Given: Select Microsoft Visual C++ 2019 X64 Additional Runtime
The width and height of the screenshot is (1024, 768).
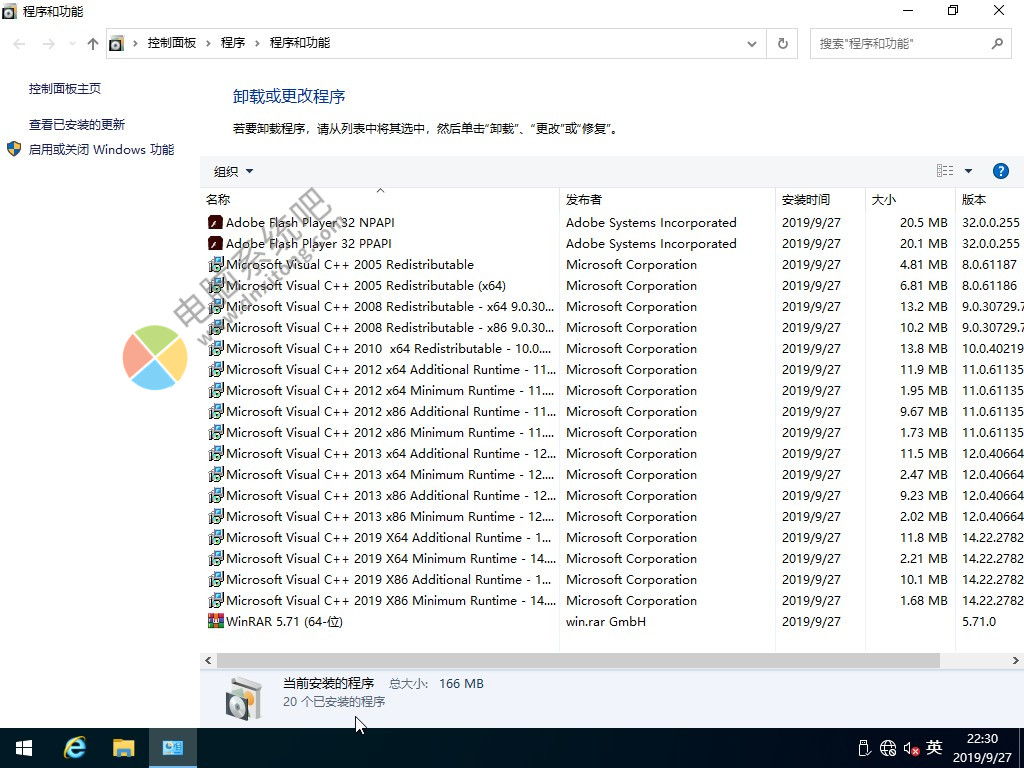Looking at the screenshot, I should 389,537.
